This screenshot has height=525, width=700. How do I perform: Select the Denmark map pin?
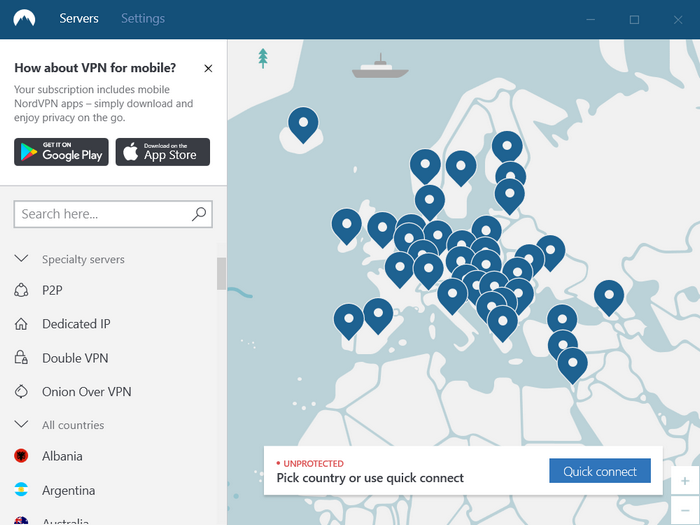(429, 203)
